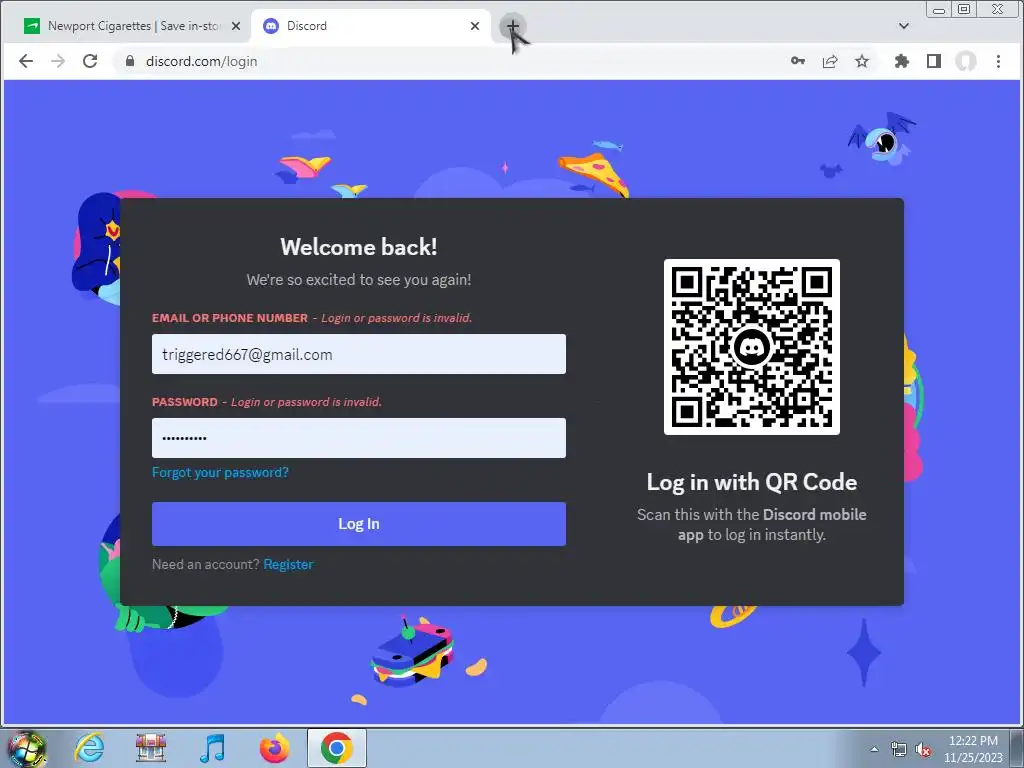
Task: Click the address bar URL
Action: 201,61
